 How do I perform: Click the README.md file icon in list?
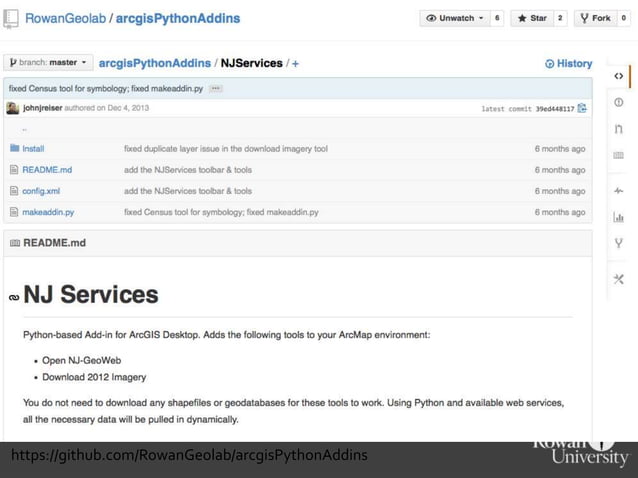coord(14,170)
